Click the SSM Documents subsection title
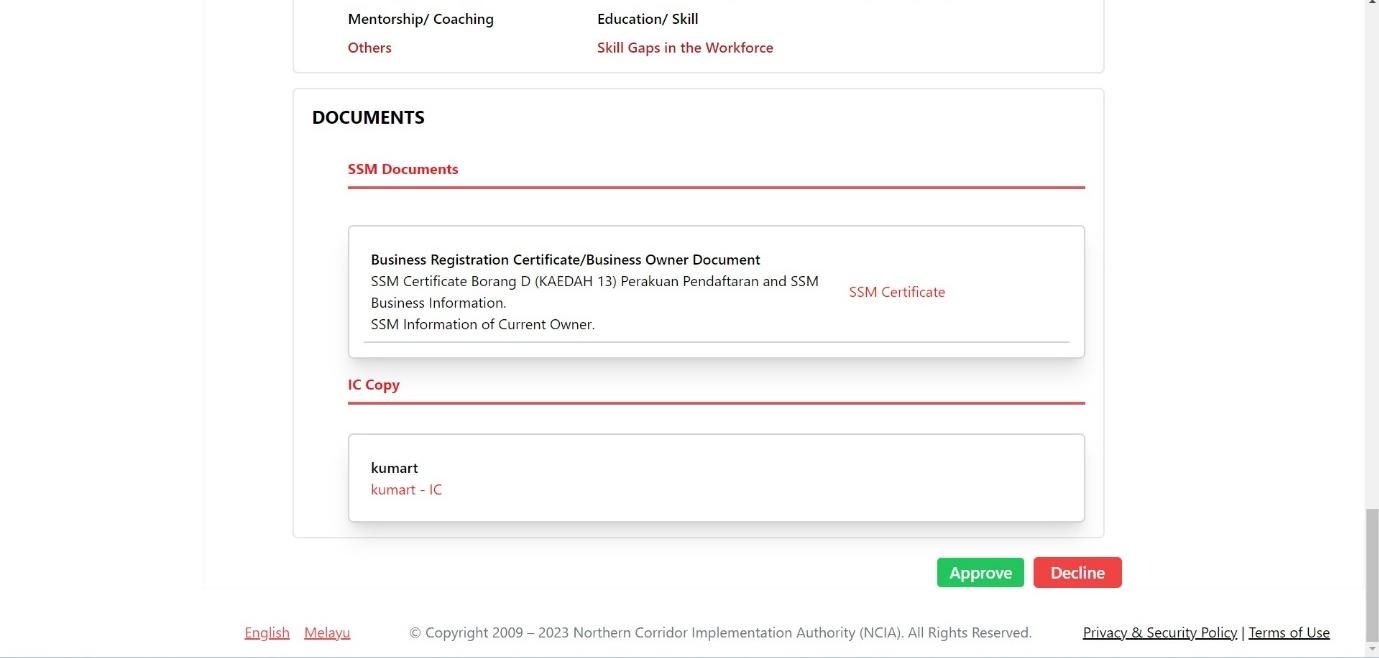Screen dimensions: 1379x658 [x=403, y=169]
